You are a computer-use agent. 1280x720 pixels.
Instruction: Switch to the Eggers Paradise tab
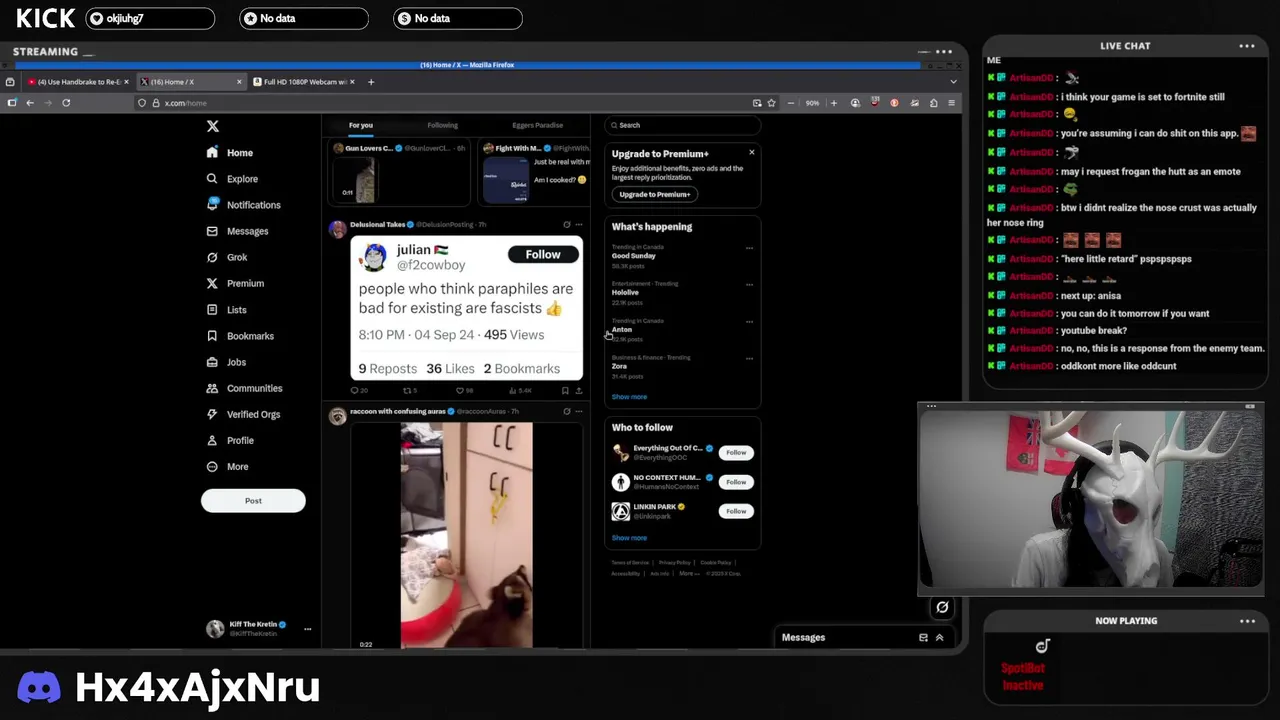(537, 125)
